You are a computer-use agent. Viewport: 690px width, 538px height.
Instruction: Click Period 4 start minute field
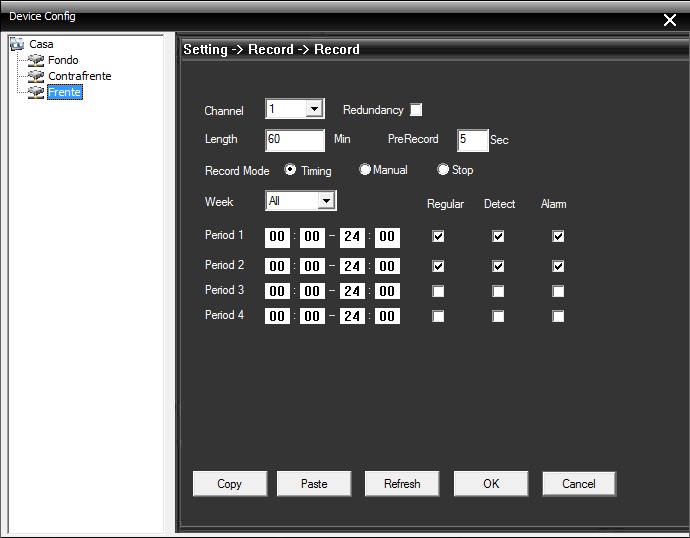coord(312,316)
